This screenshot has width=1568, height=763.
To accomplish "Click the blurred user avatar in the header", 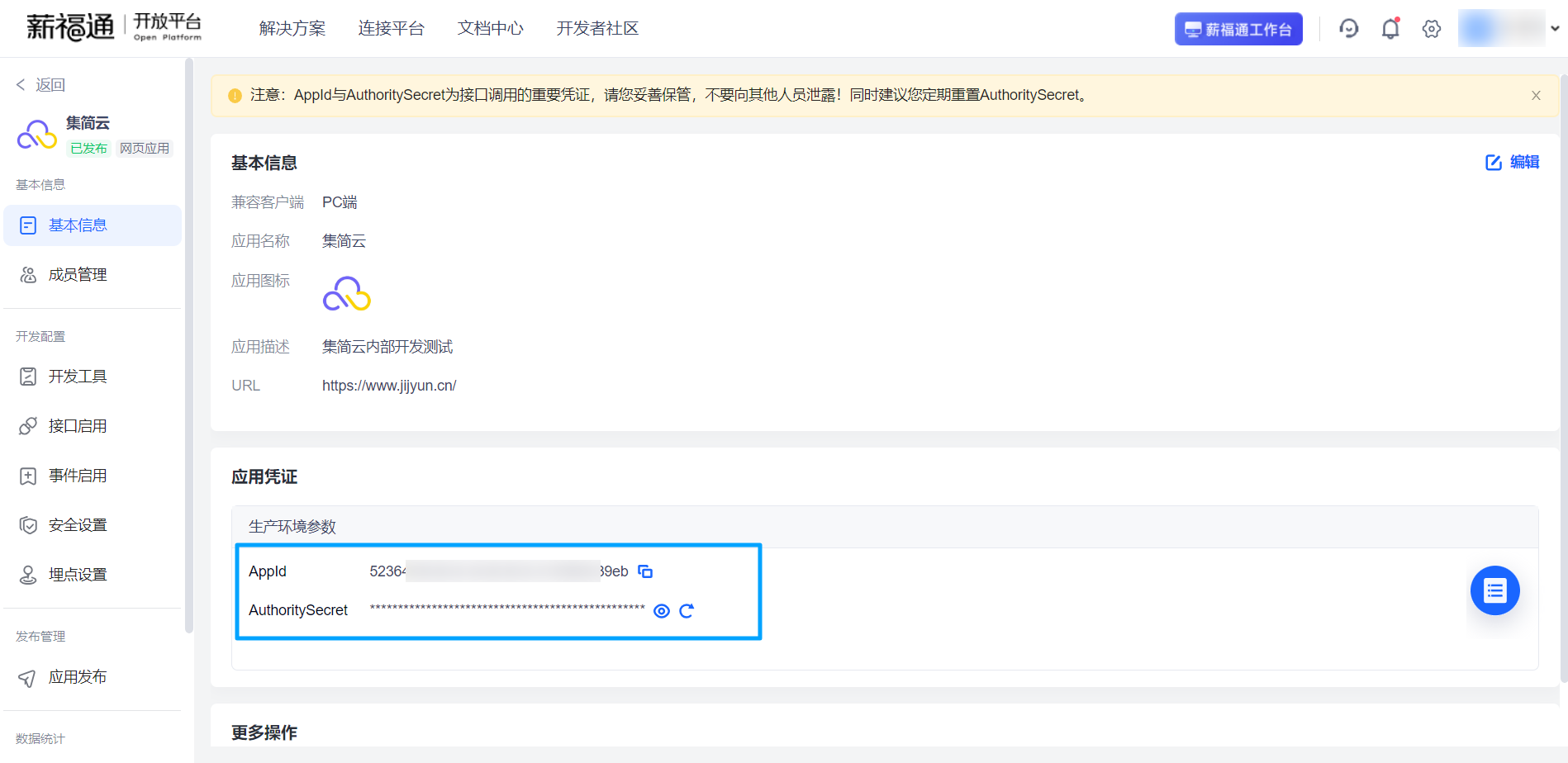I will (1501, 28).
